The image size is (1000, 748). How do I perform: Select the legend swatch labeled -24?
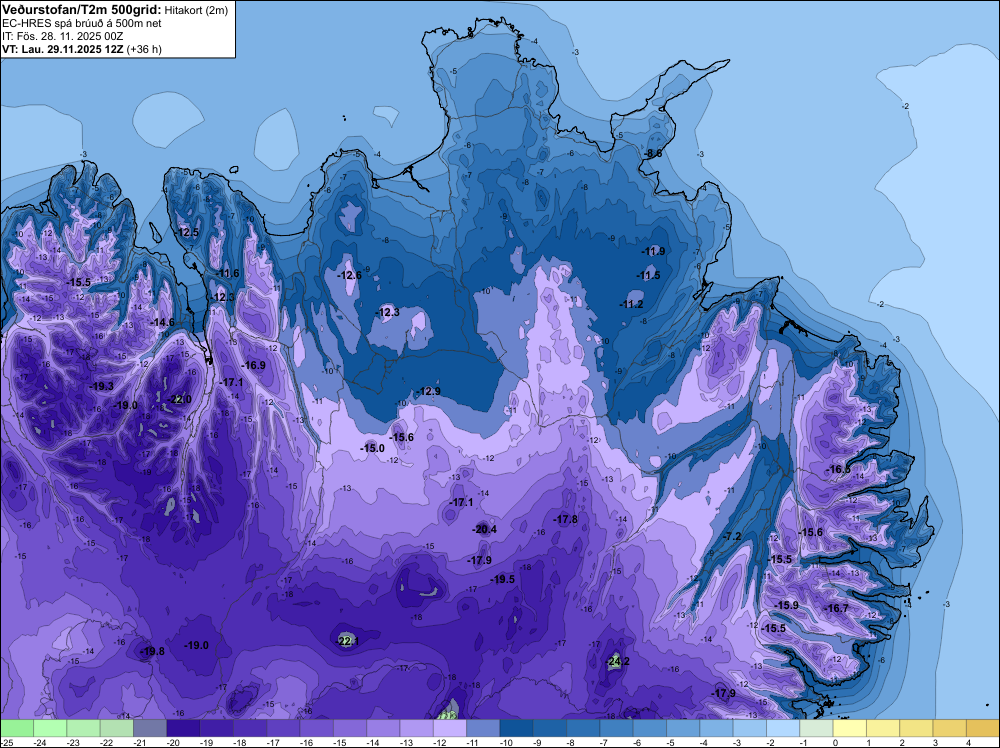50,728
